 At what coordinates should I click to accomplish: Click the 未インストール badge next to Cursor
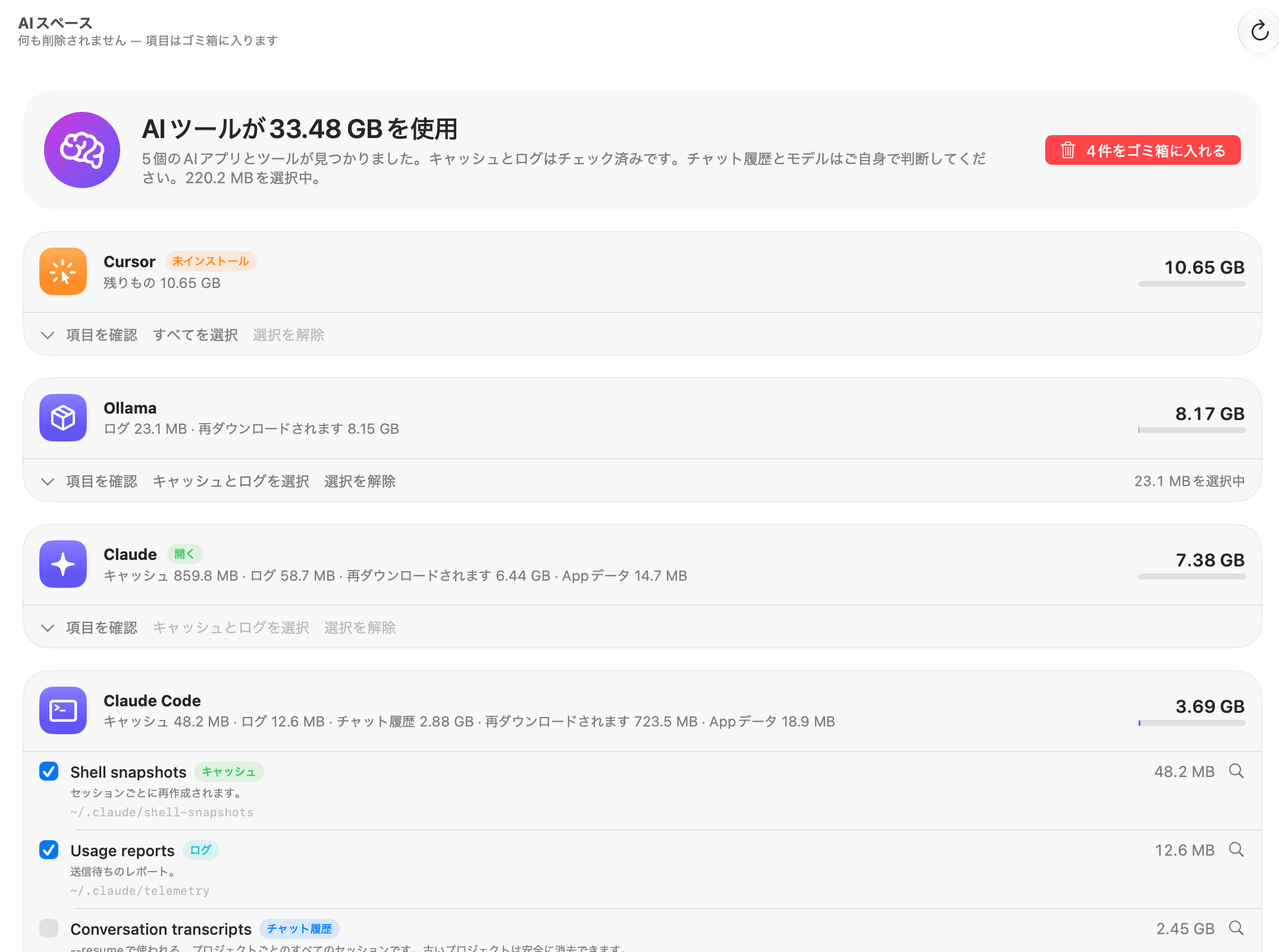point(211,261)
